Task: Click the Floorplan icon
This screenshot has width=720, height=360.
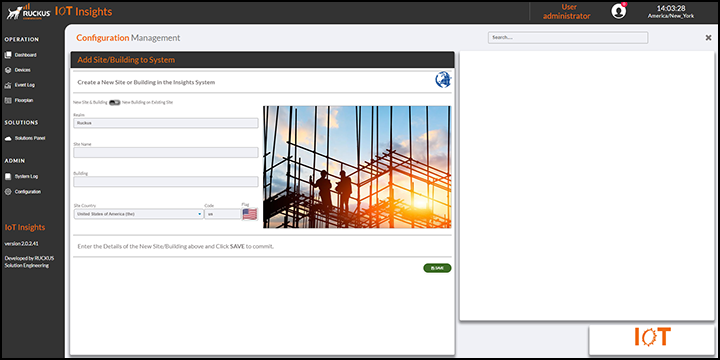Action: 7,100
